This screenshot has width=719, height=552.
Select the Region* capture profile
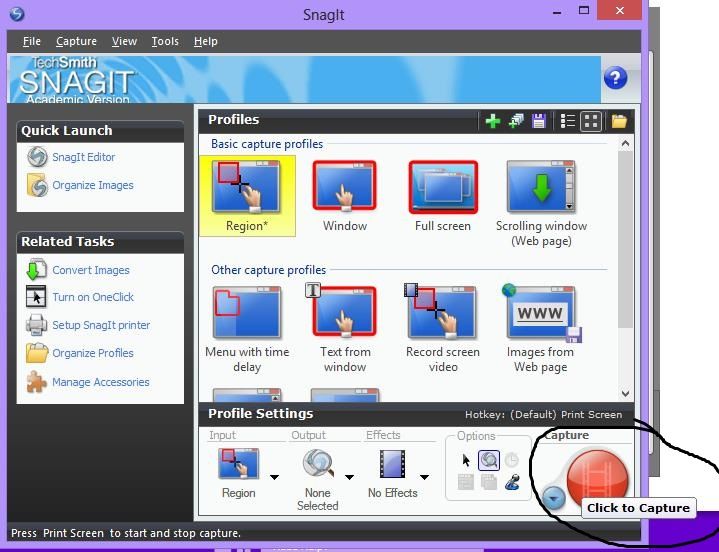click(247, 196)
